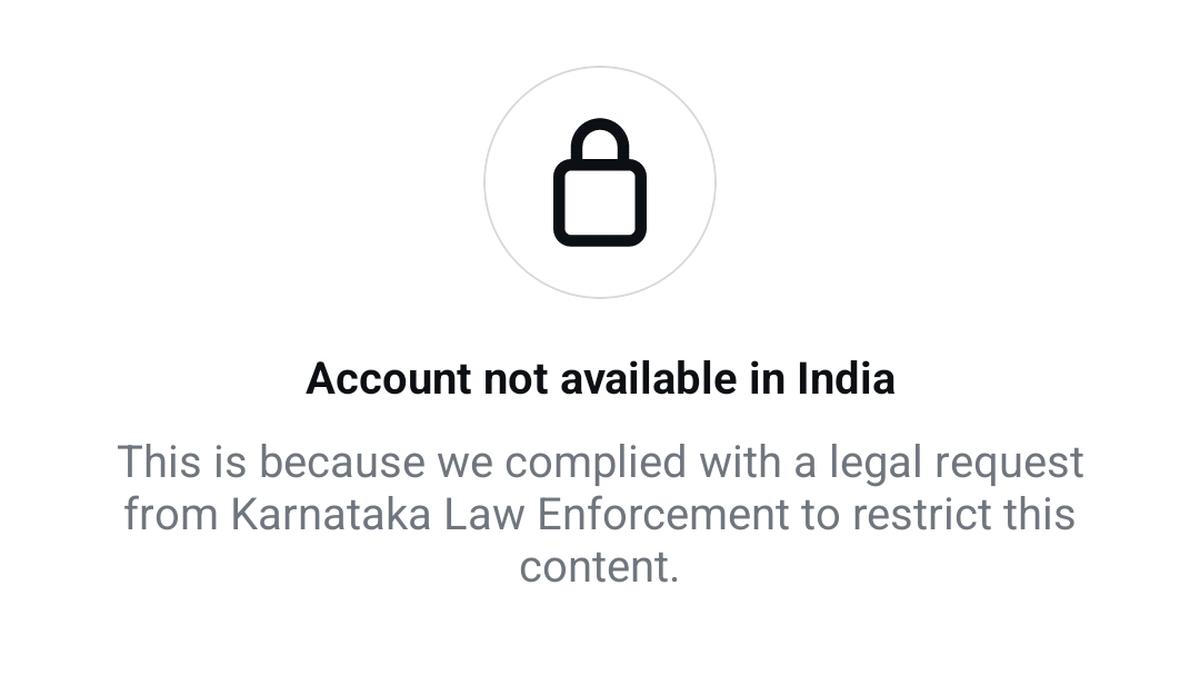
Task: Click the word "from" on the second line
Action: 171,515
